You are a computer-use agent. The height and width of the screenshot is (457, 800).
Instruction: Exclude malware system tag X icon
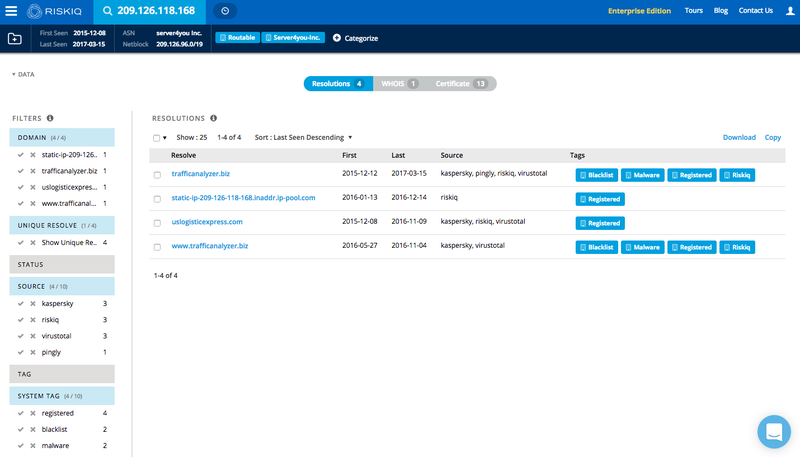[33, 446]
